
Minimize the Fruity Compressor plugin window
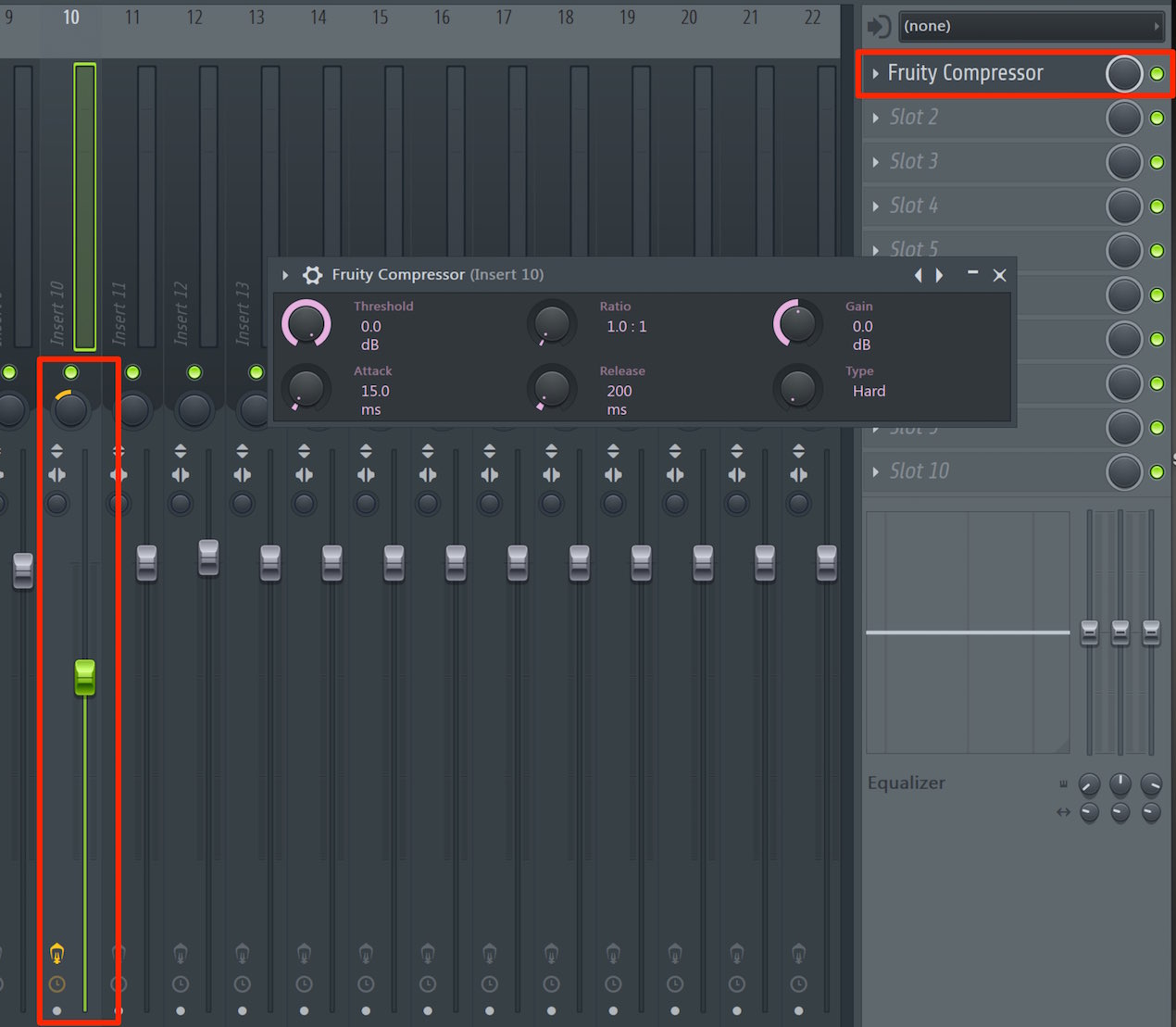click(972, 273)
